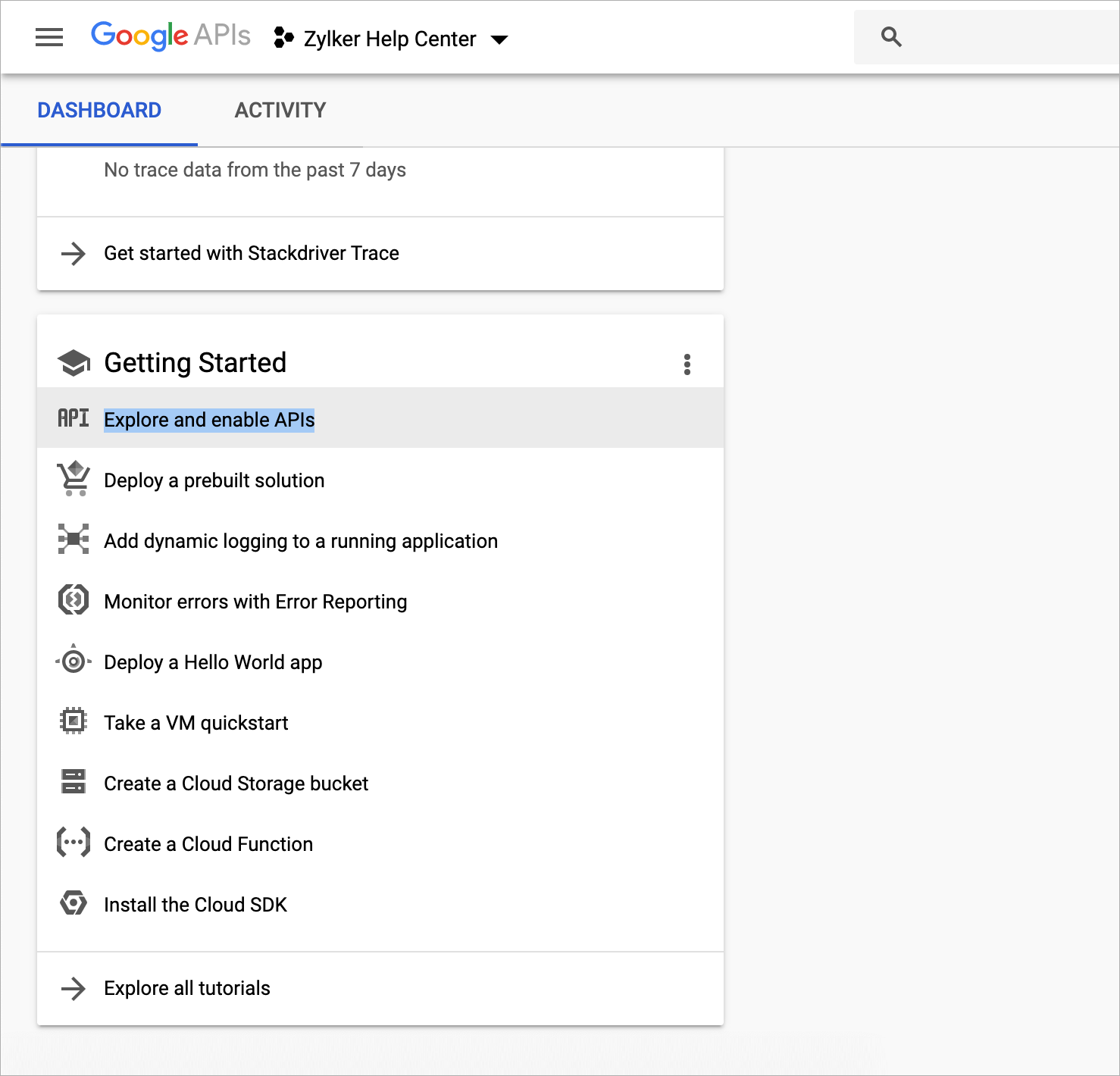Open Getting Started card options menu

(x=687, y=364)
